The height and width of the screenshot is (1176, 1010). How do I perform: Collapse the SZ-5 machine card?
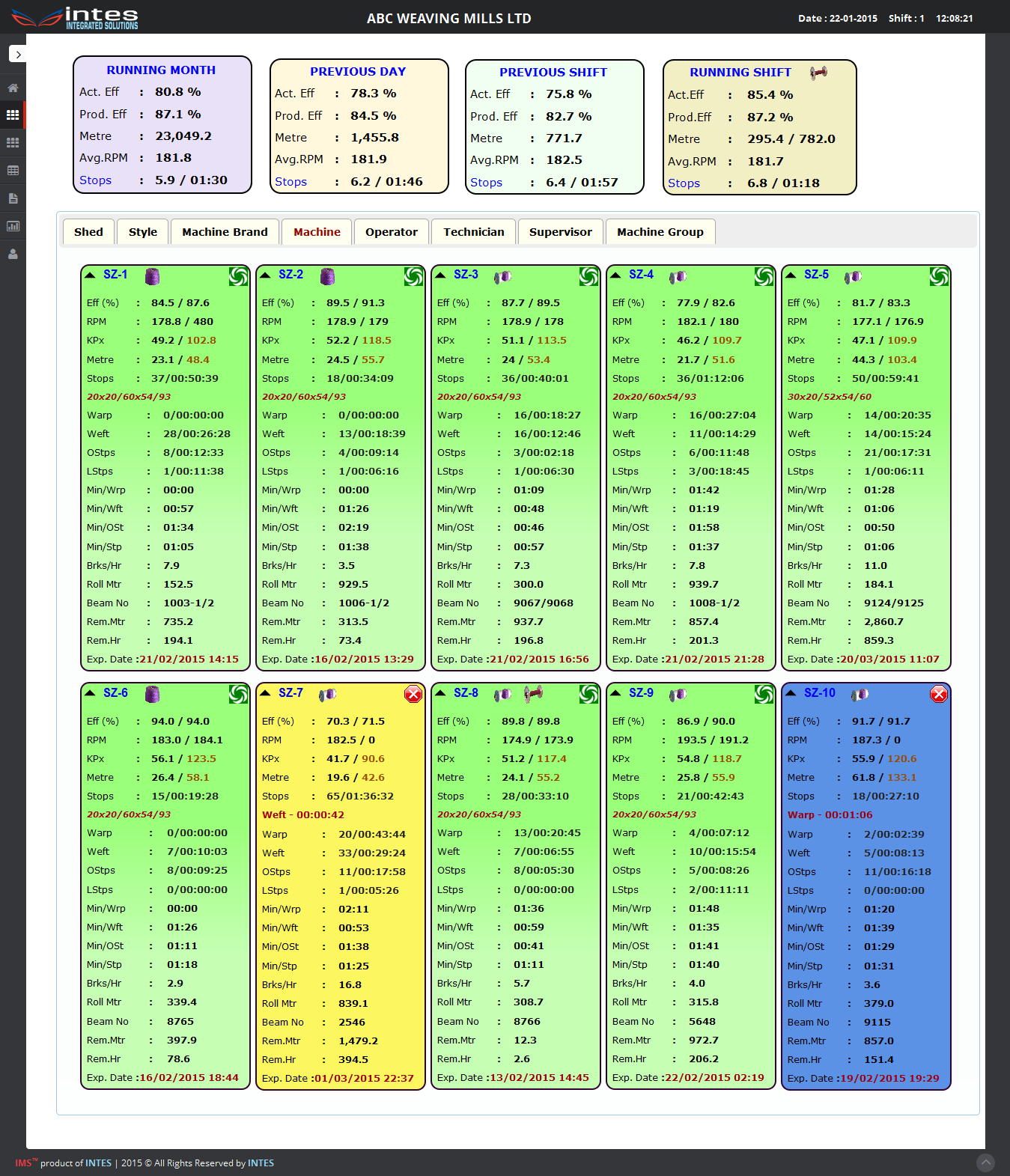[791, 275]
